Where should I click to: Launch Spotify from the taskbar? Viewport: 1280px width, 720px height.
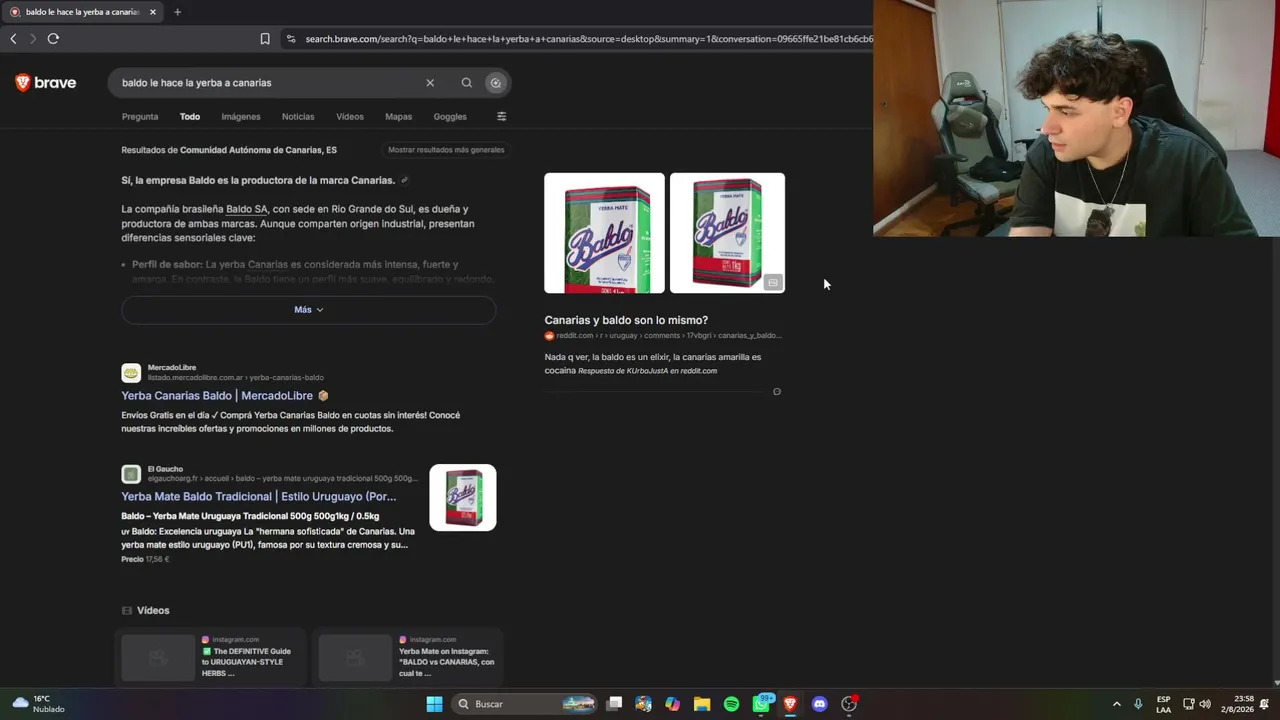coord(731,704)
